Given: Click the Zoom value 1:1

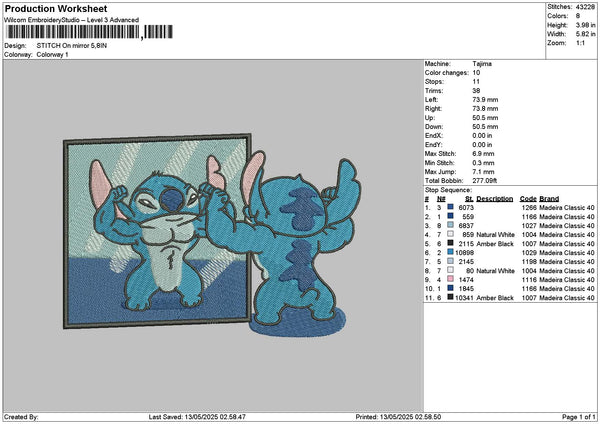Looking at the screenshot, I should [x=580, y=43].
